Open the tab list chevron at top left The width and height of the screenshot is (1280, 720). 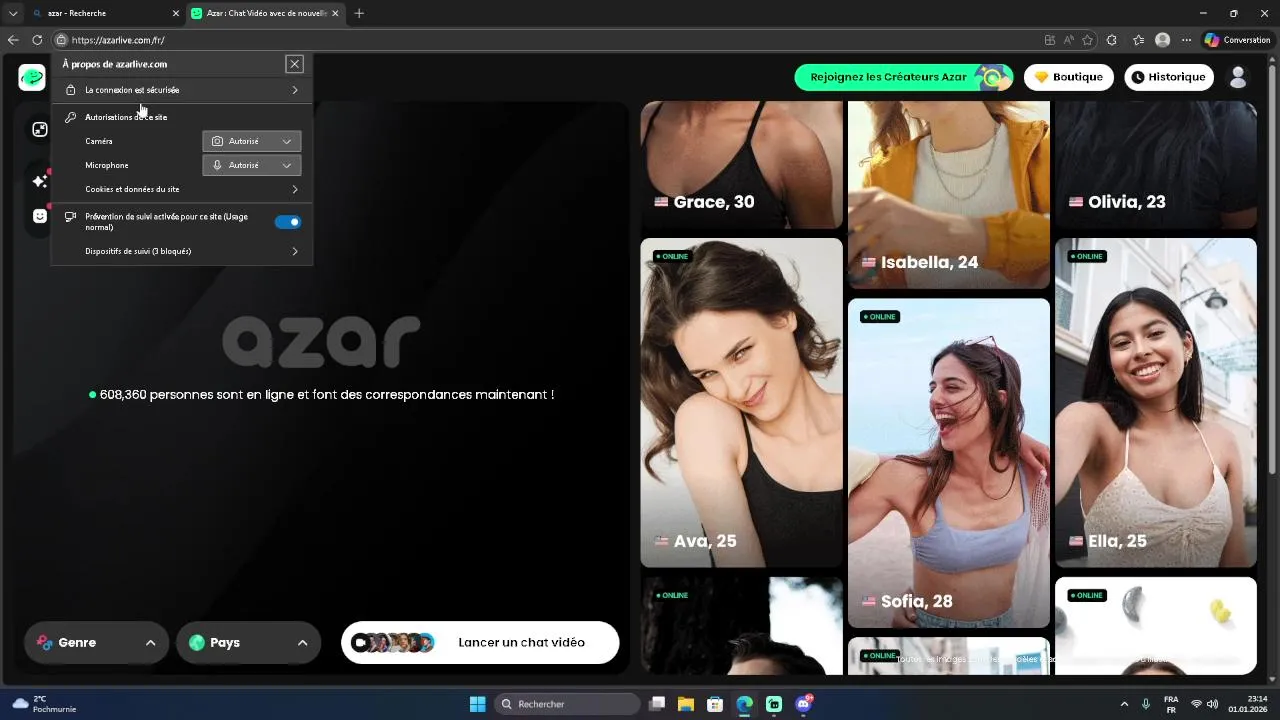click(x=13, y=13)
